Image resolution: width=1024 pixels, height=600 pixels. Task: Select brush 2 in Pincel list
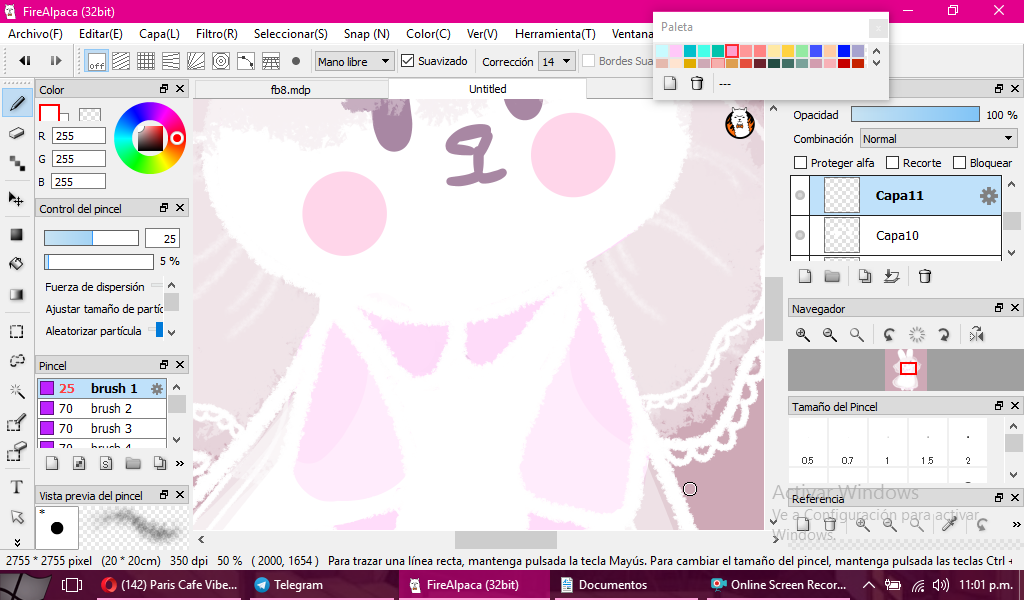click(x=103, y=408)
